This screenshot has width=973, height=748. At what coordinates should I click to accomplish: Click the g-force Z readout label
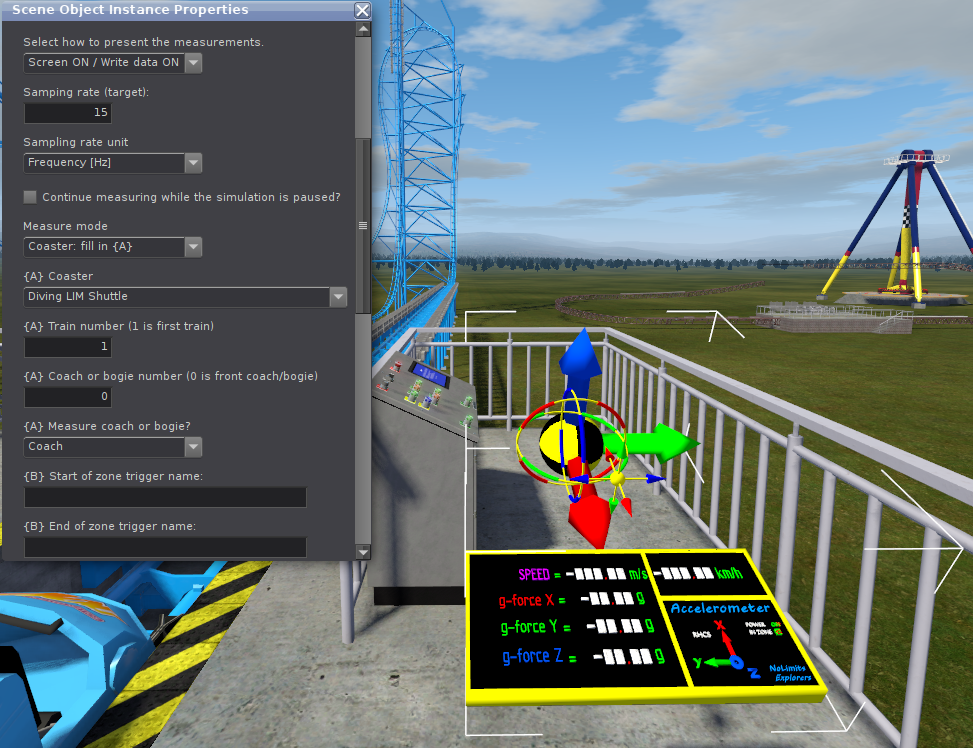click(x=532, y=656)
